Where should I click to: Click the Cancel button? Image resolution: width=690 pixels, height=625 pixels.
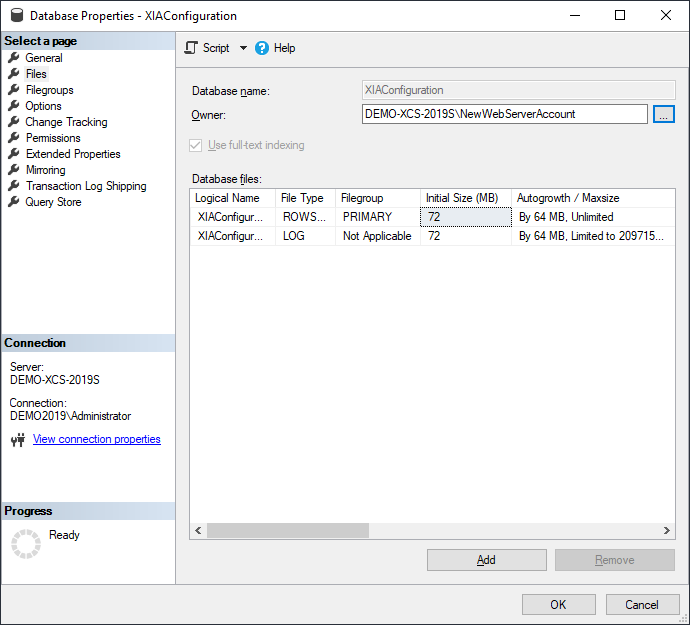[x=642, y=604]
